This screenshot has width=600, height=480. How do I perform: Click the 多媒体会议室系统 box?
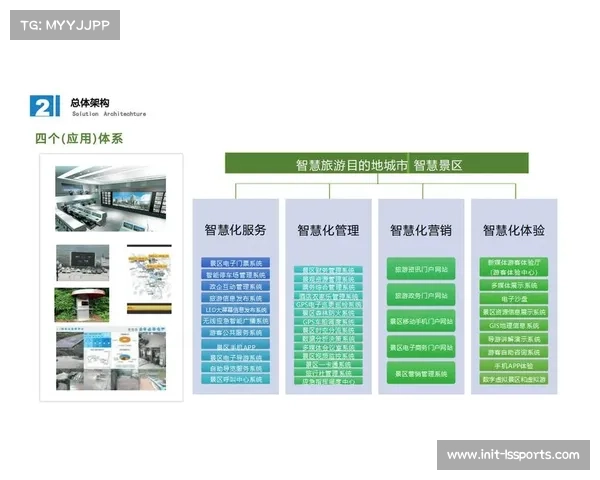tap(328, 348)
